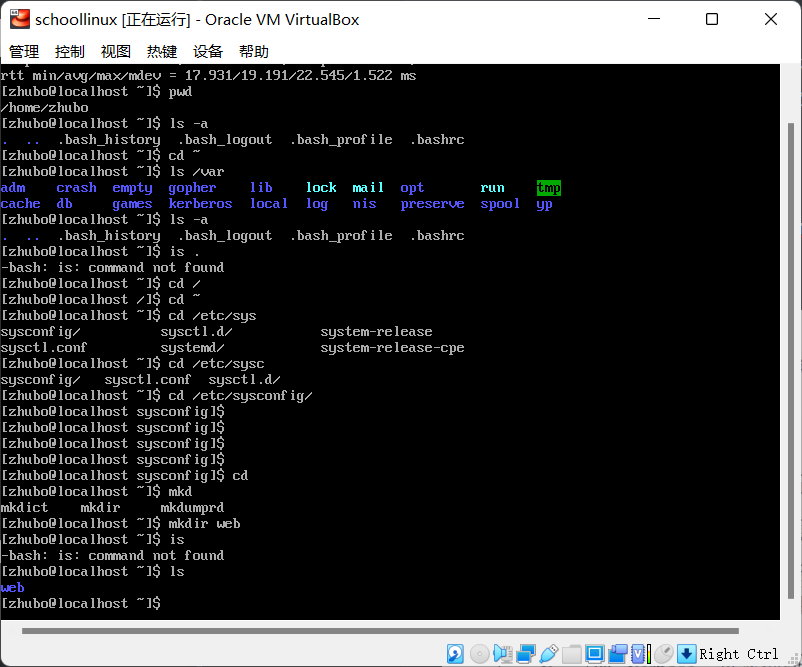Click the 'preserve' directory entry
802x667 pixels.
point(432,204)
